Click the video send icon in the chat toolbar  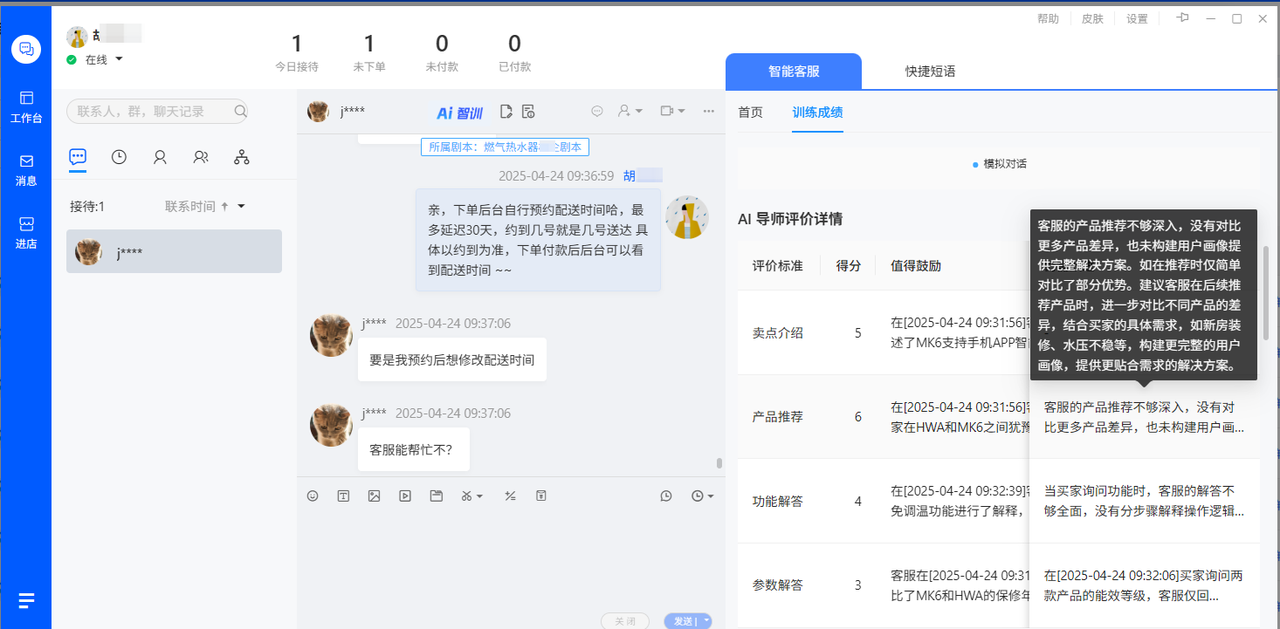coord(404,495)
